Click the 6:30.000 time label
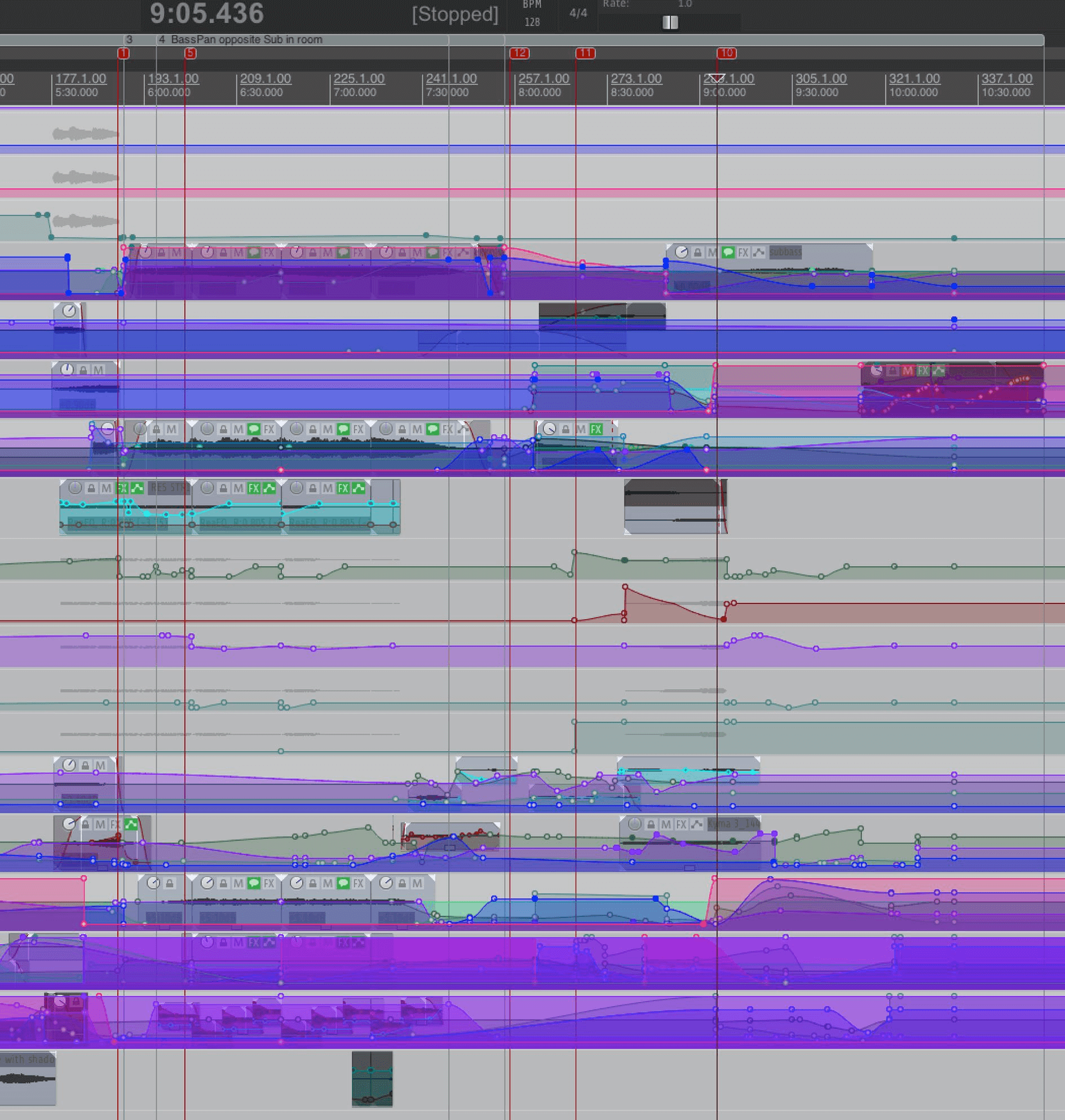 pos(261,92)
